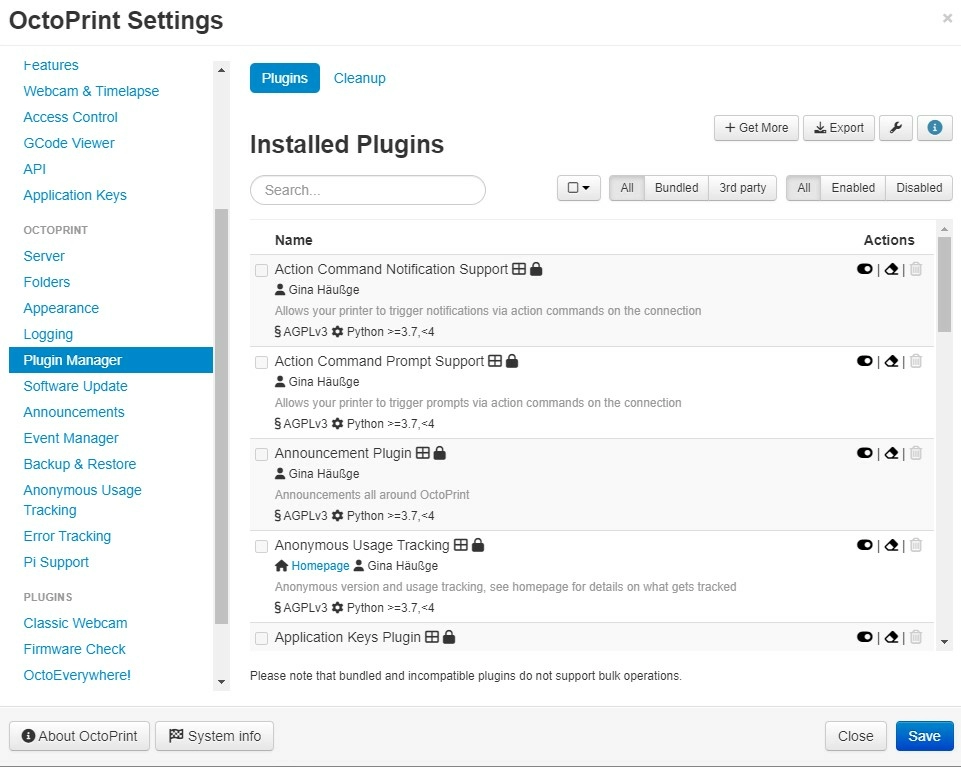Click cleanup eraser icon for Anonymous Usage Tracking
The height and width of the screenshot is (767, 961).
coord(891,546)
